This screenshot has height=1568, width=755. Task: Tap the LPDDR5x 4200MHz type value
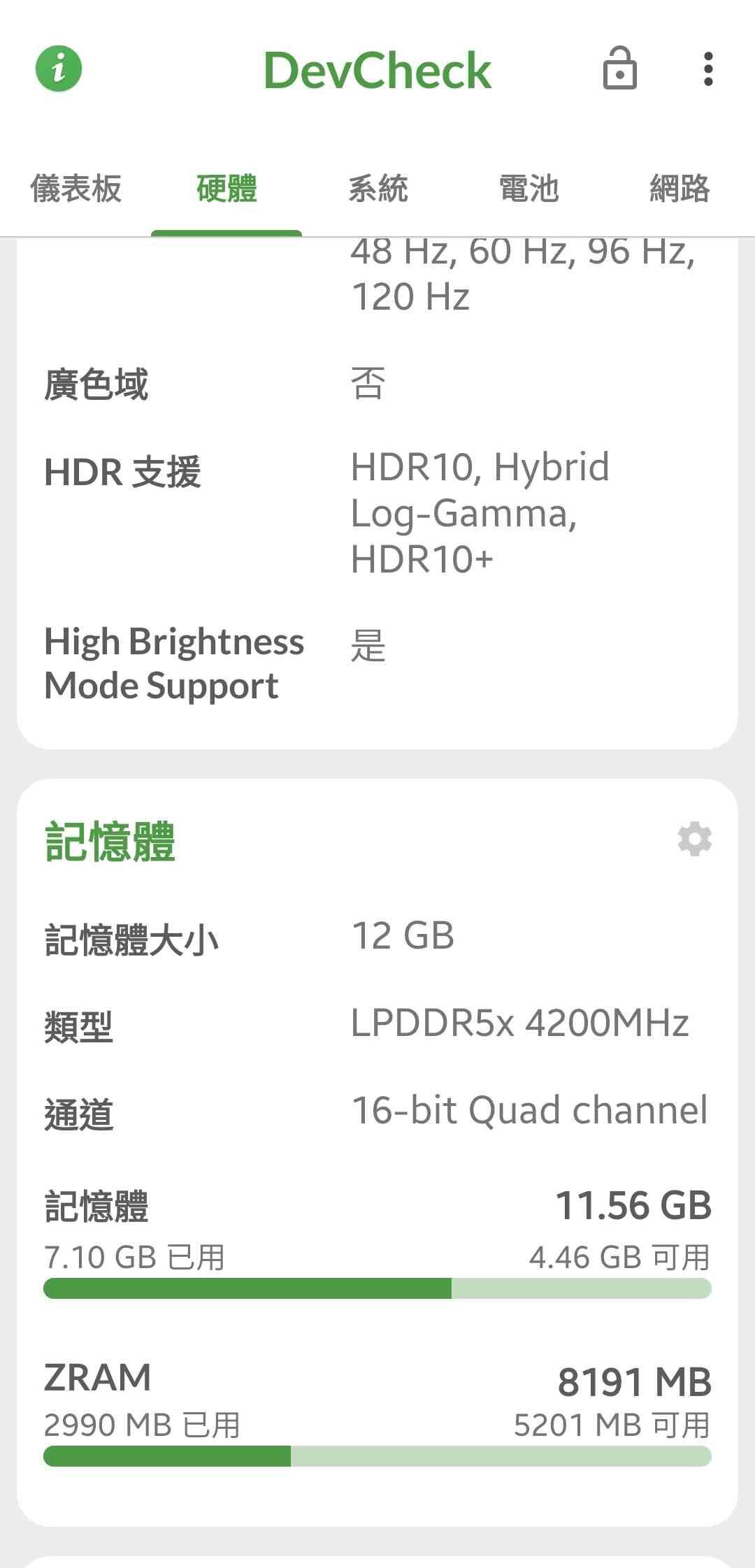click(x=519, y=1023)
